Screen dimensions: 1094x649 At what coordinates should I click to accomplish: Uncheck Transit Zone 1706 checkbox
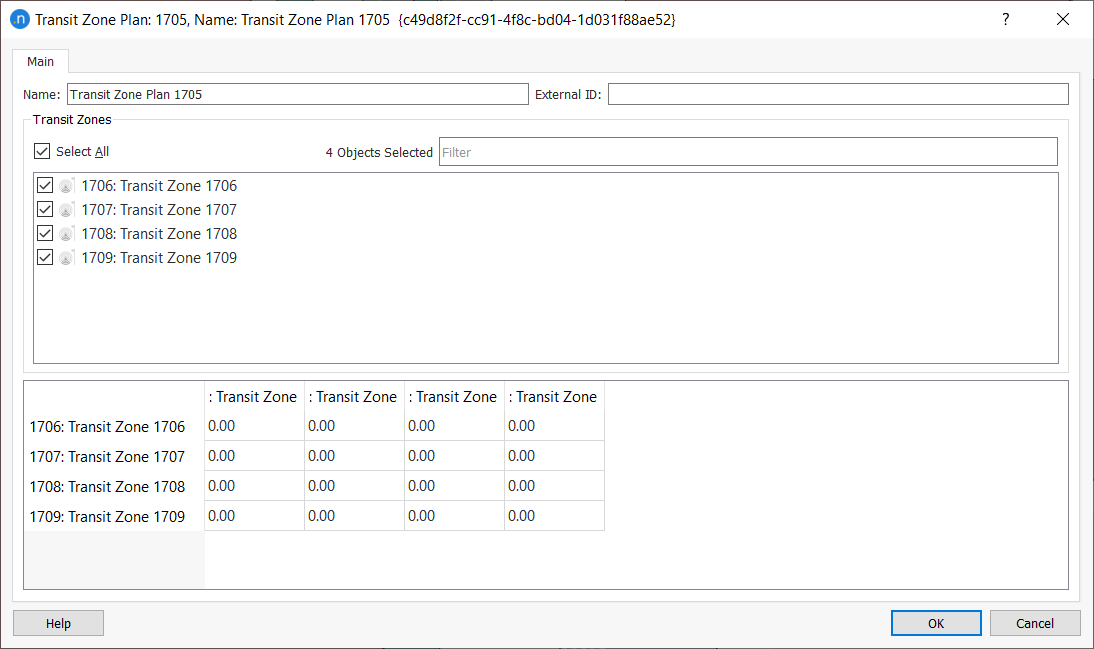[x=44, y=186]
